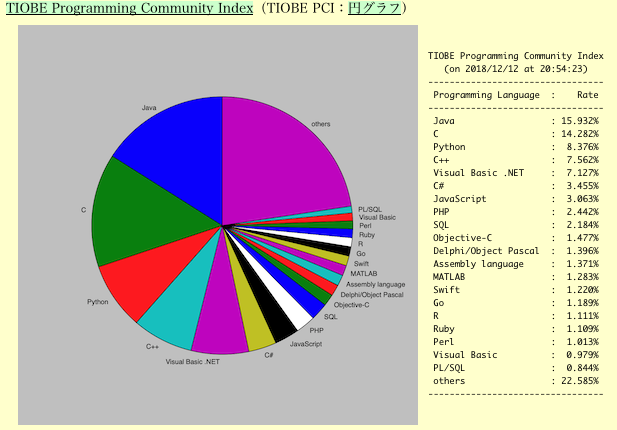Viewport: 617px width, 430px height.
Task: Click Visual Basic rate '0.979%'
Action: tap(582, 354)
